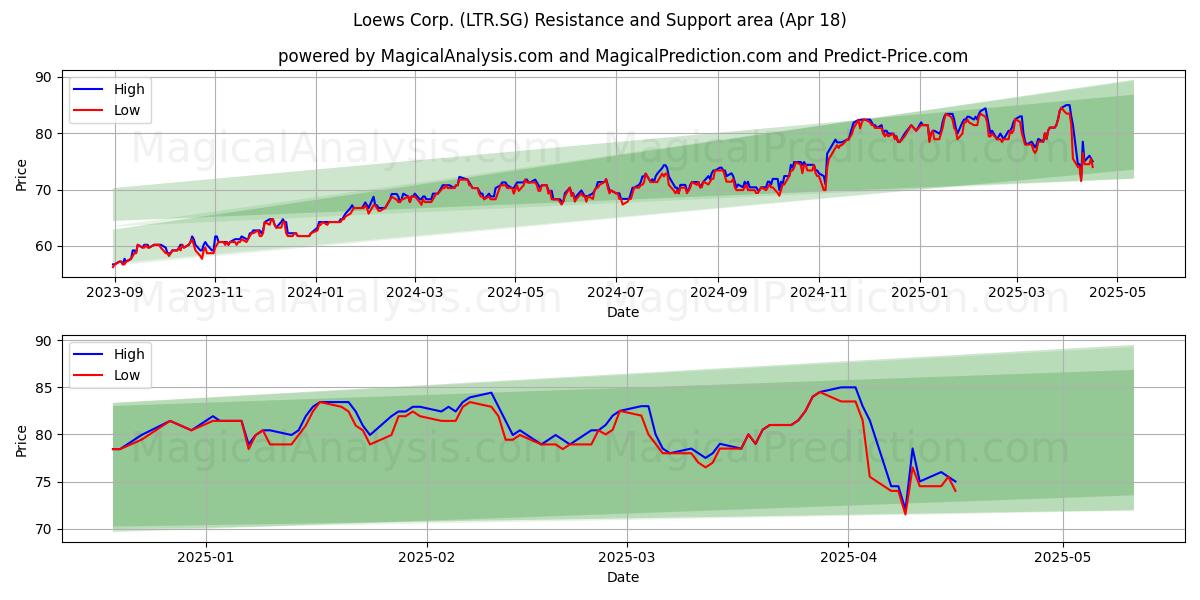
Task: Click the '2025-04' x-axis label in bottom chart
Action: point(848,557)
